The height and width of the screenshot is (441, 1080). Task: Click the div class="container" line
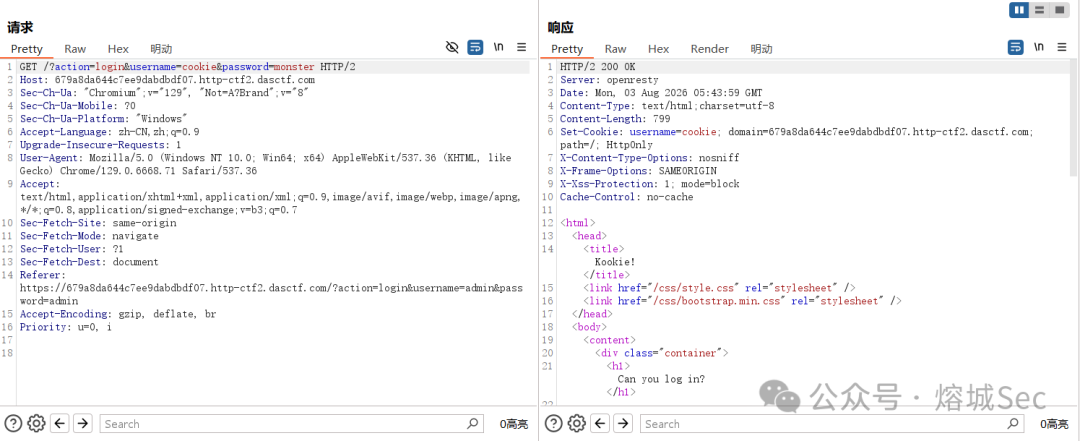tap(662, 353)
